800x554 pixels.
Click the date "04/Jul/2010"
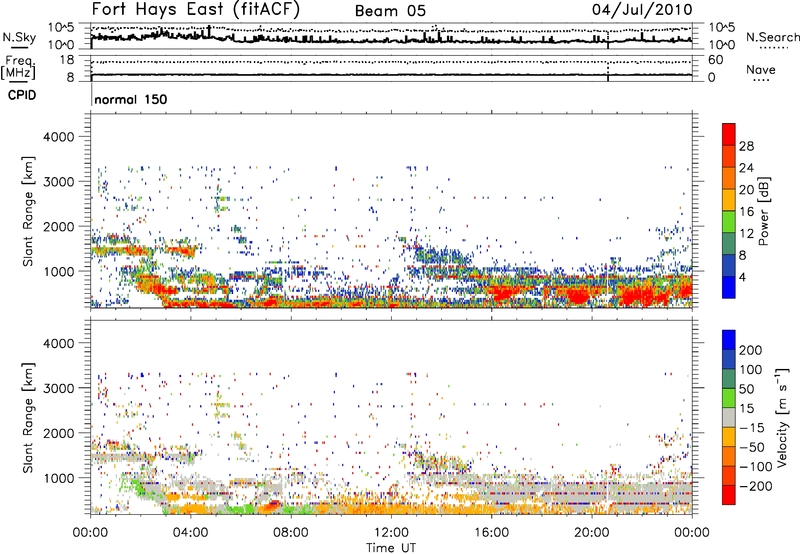[642, 10]
